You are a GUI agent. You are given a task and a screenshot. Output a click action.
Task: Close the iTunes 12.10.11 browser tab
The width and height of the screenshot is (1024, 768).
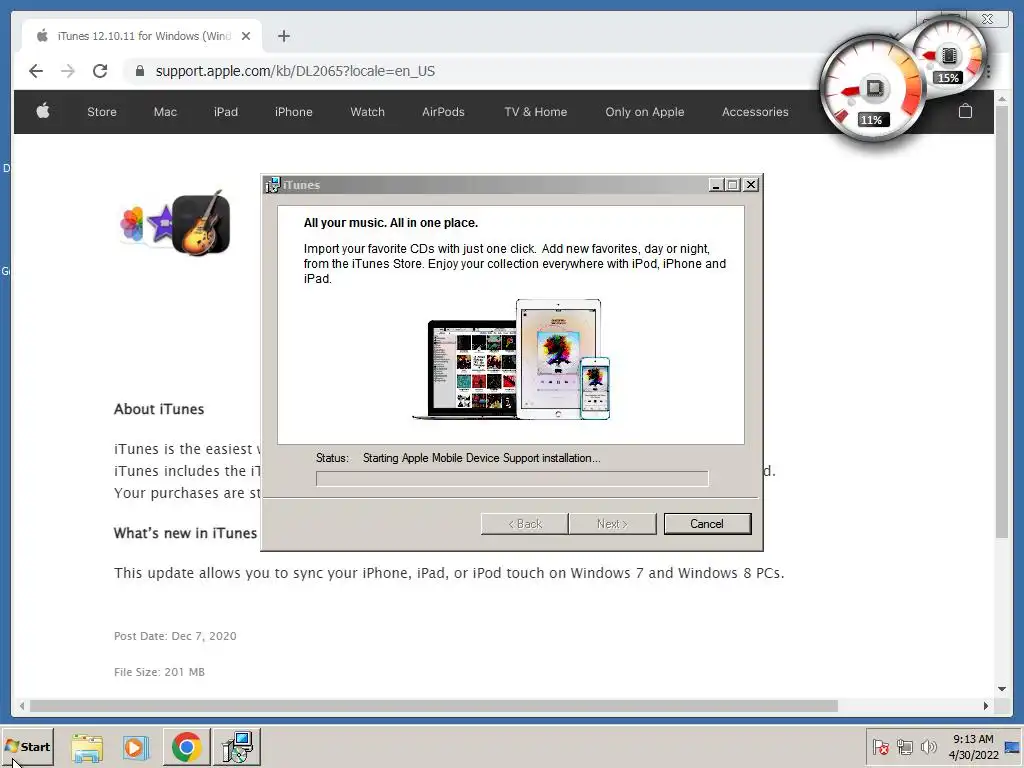[x=246, y=36]
